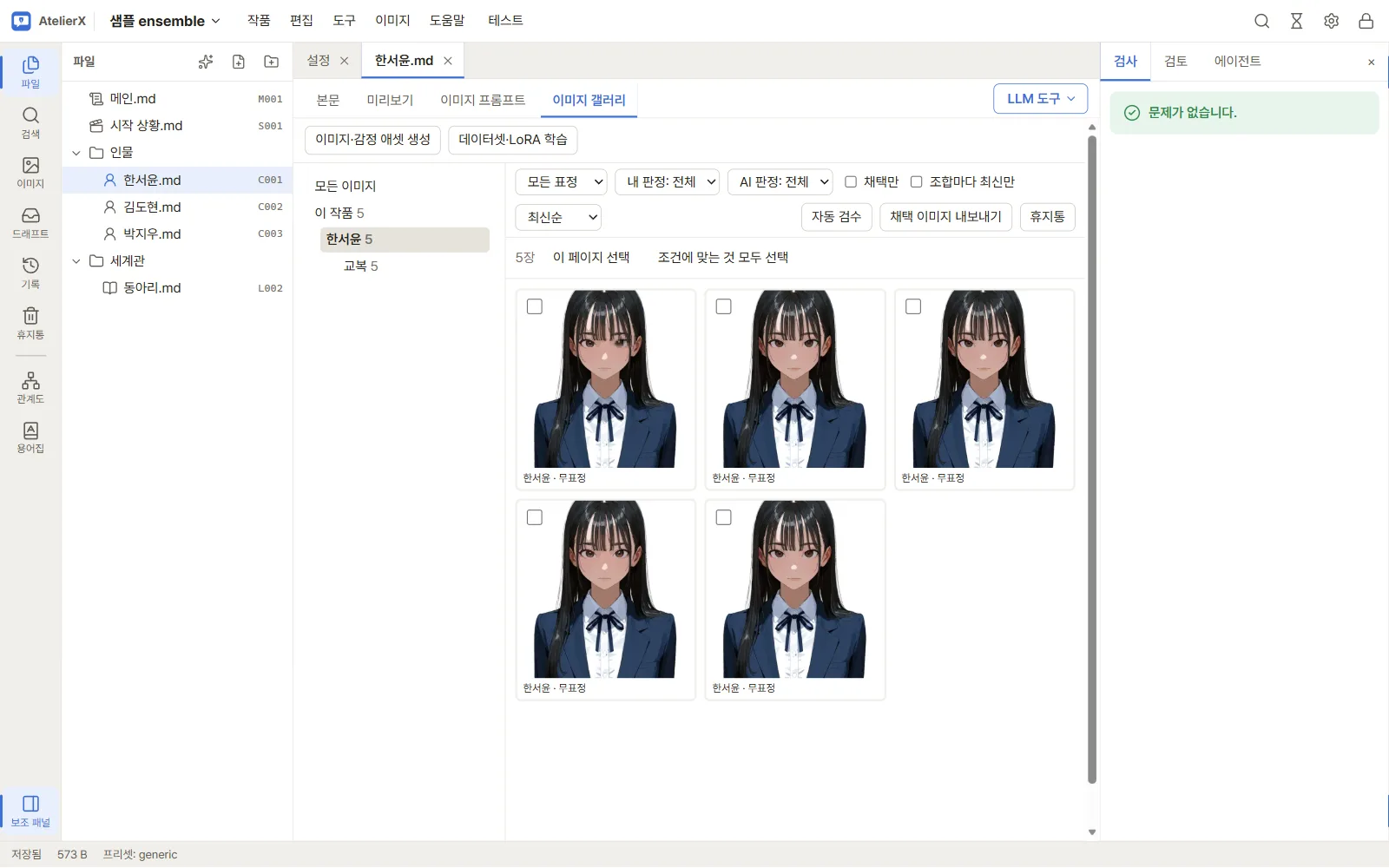Toggle the 보조 패널 icon
Viewport: 1389px width, 868px height.
[x=30, y=811]
